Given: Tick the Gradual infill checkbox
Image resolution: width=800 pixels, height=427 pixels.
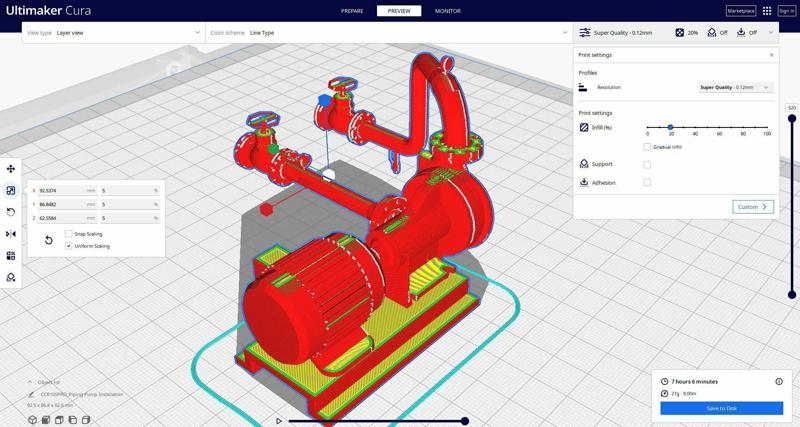Looking at the screenshot, I should 647,147.
